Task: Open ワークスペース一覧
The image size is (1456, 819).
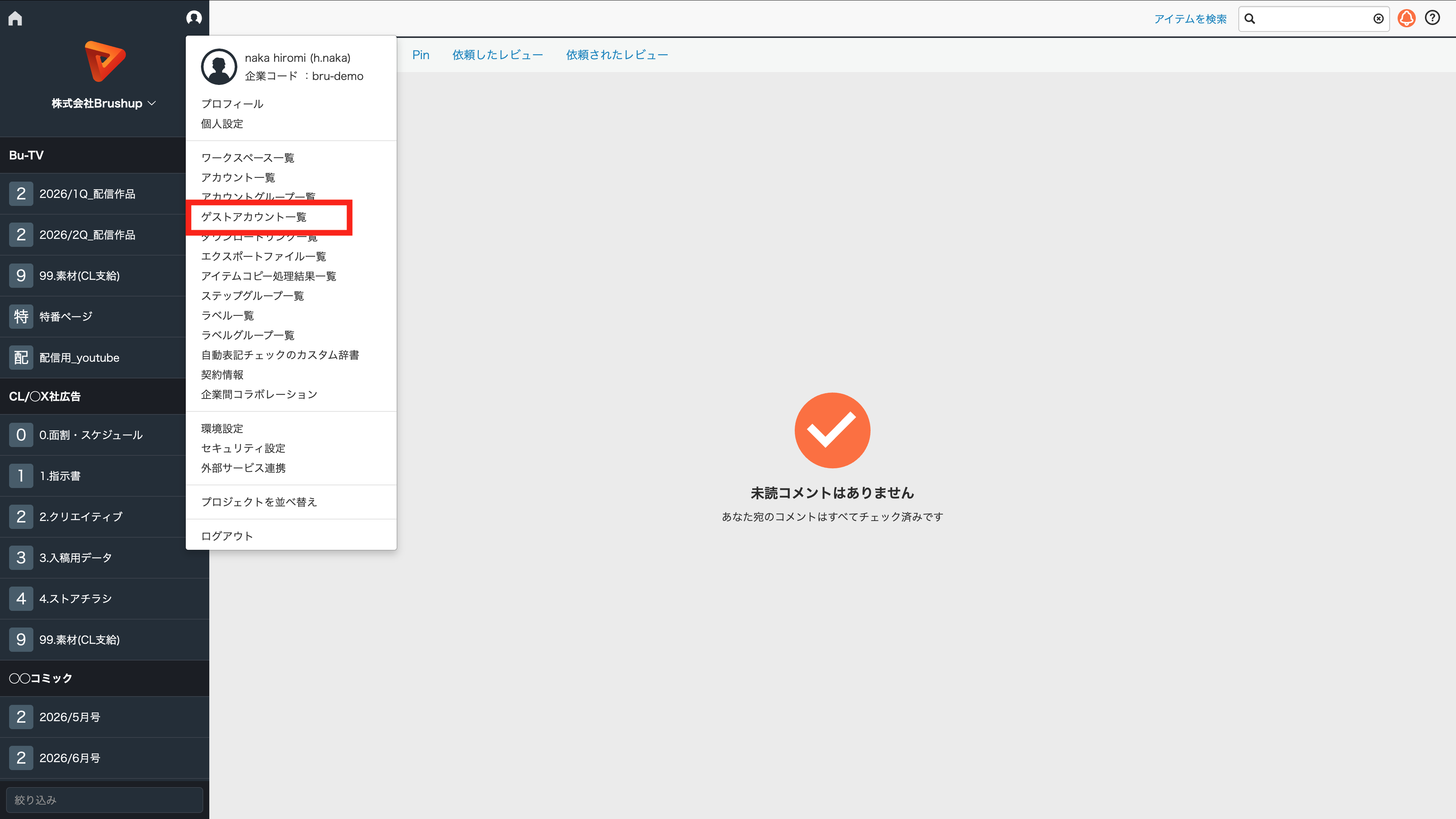Action: pos(248,158)
